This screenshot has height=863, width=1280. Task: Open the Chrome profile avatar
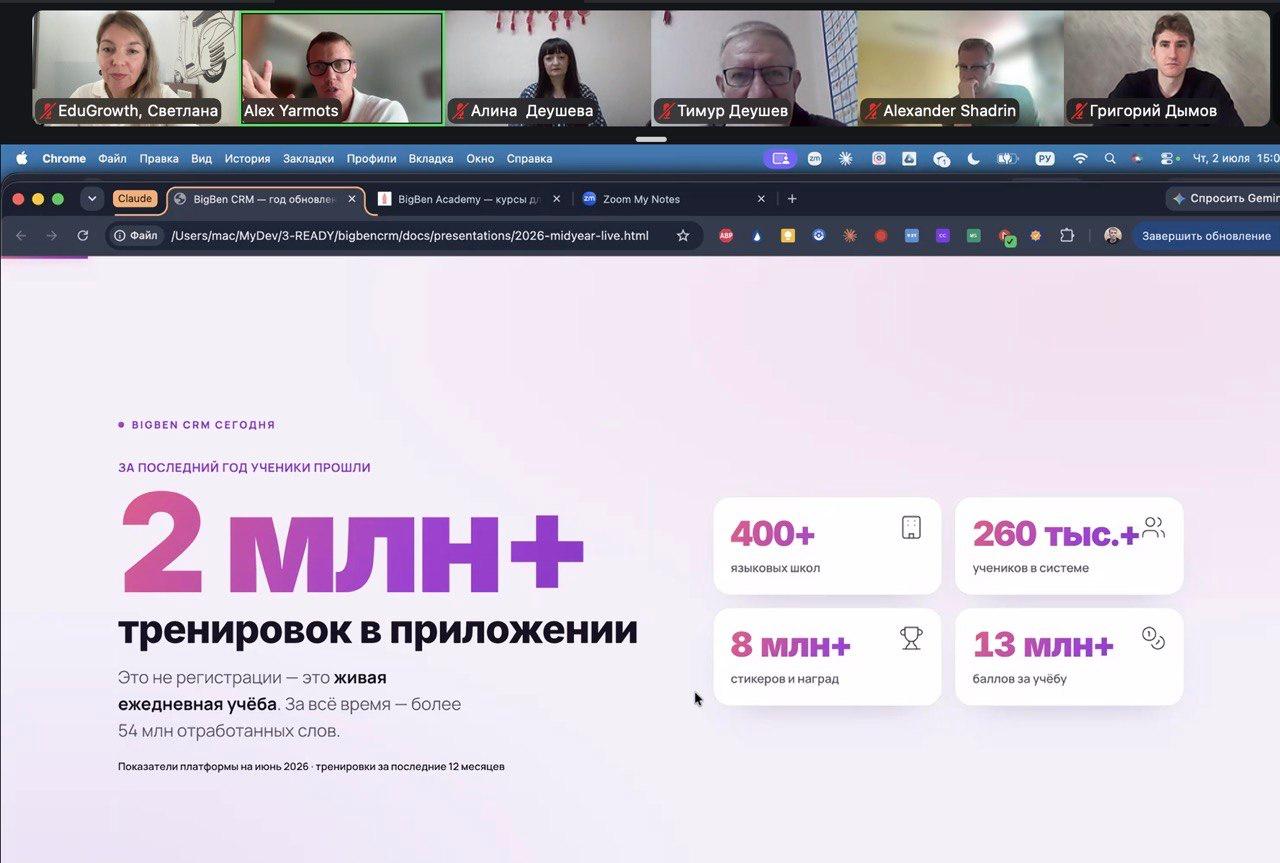tap(1113, 236)
